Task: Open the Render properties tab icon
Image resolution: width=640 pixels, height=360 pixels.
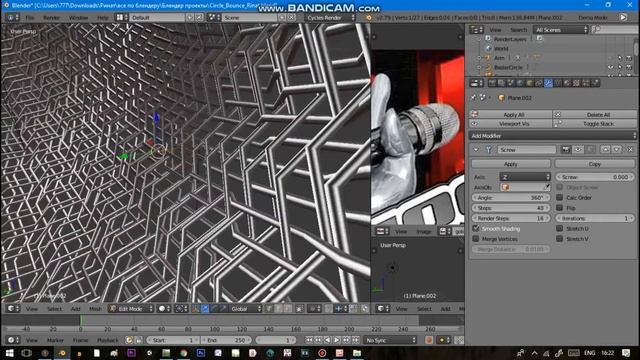Action: click(x=492, y=83)
